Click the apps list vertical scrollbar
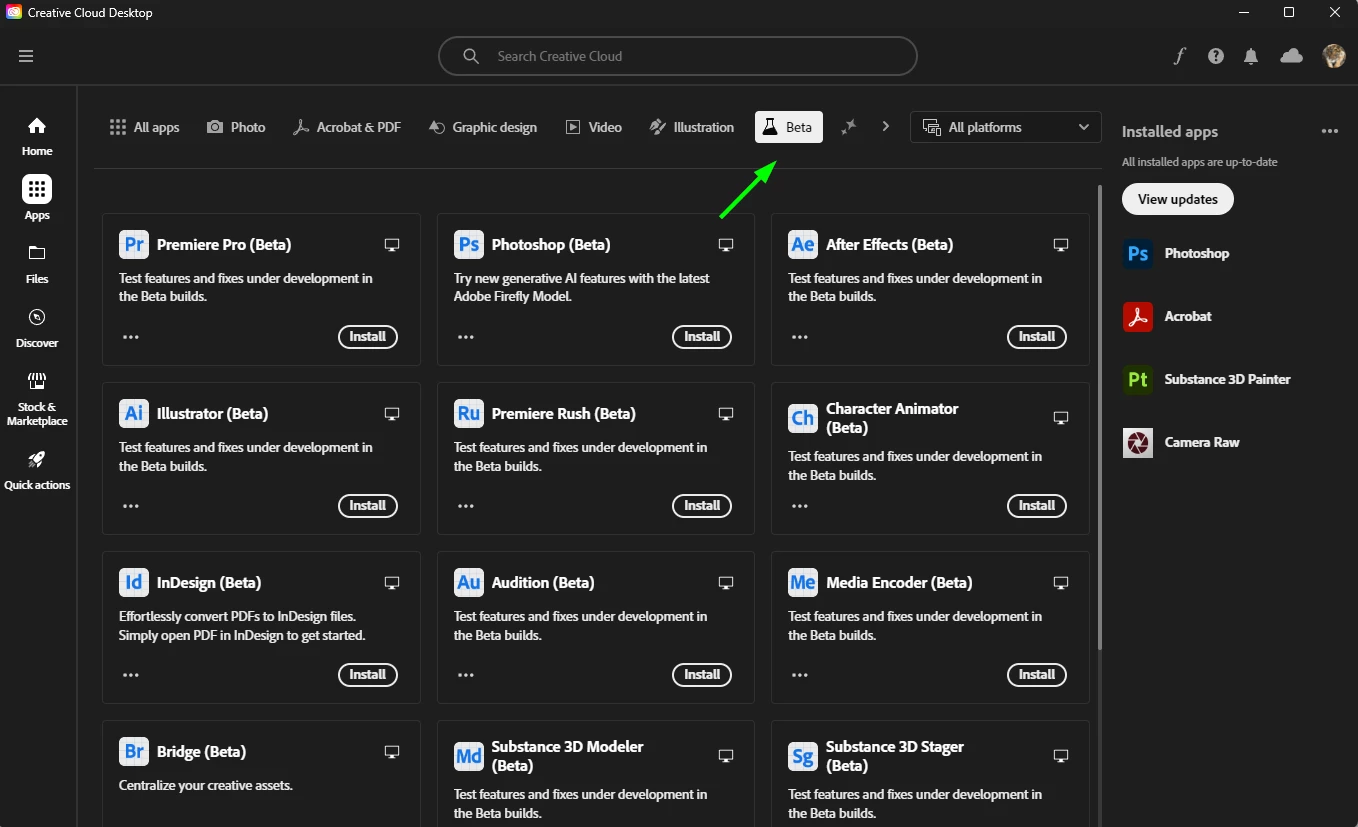This screenshot has height=827, width=1358. click(x=1099, y=415)
